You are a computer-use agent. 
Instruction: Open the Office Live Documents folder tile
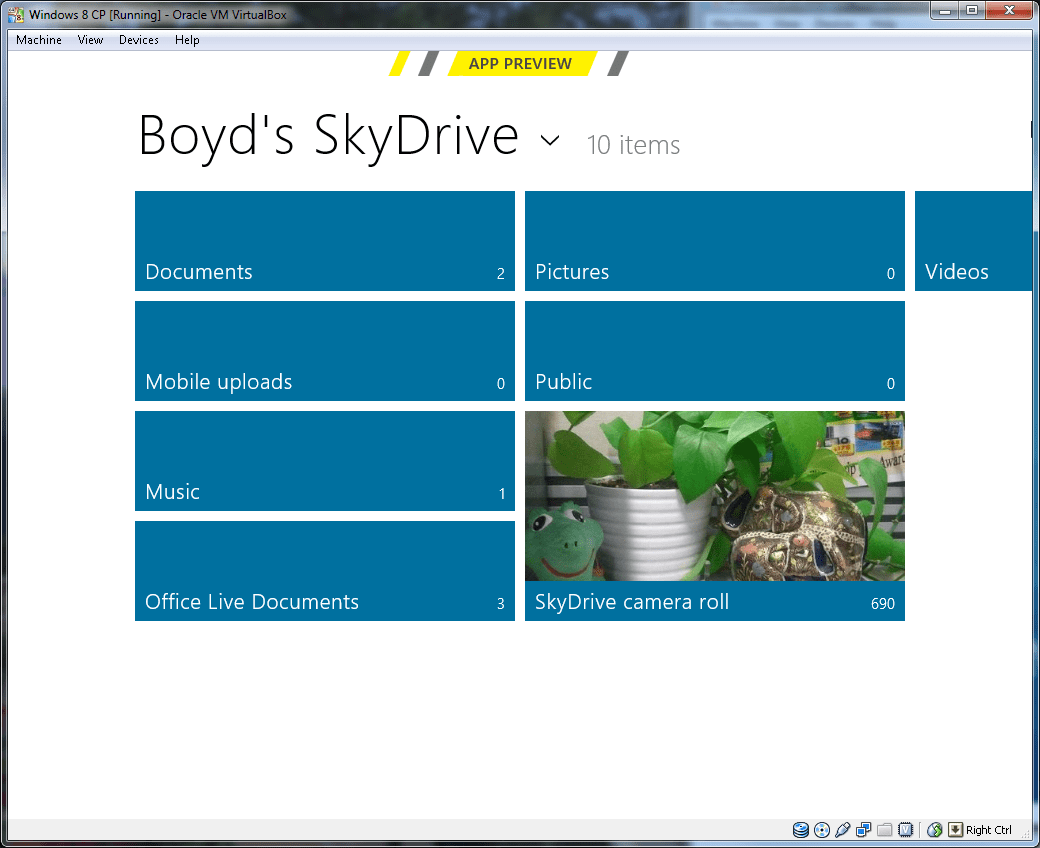coord(325,571)
